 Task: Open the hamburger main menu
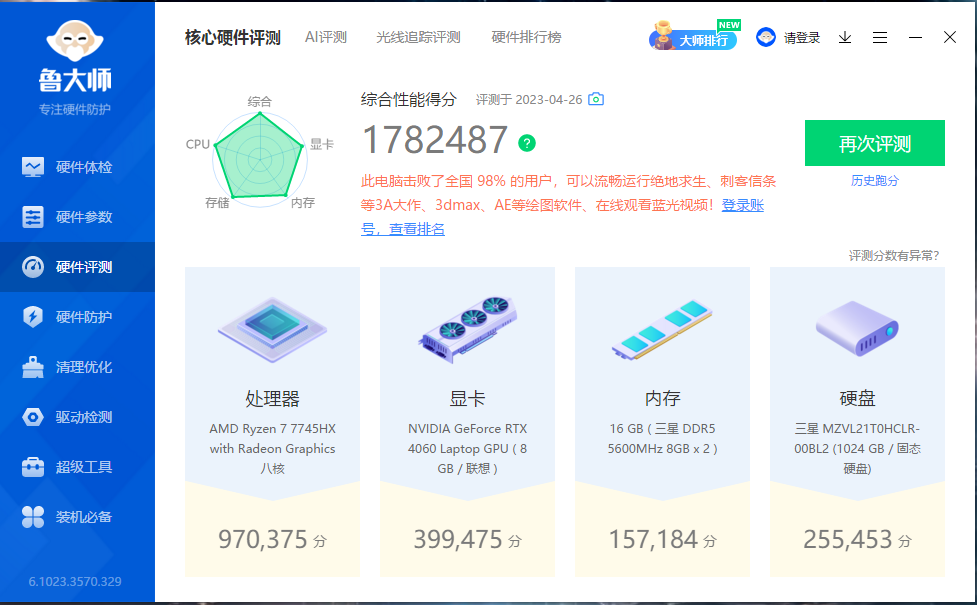point(880,38)
